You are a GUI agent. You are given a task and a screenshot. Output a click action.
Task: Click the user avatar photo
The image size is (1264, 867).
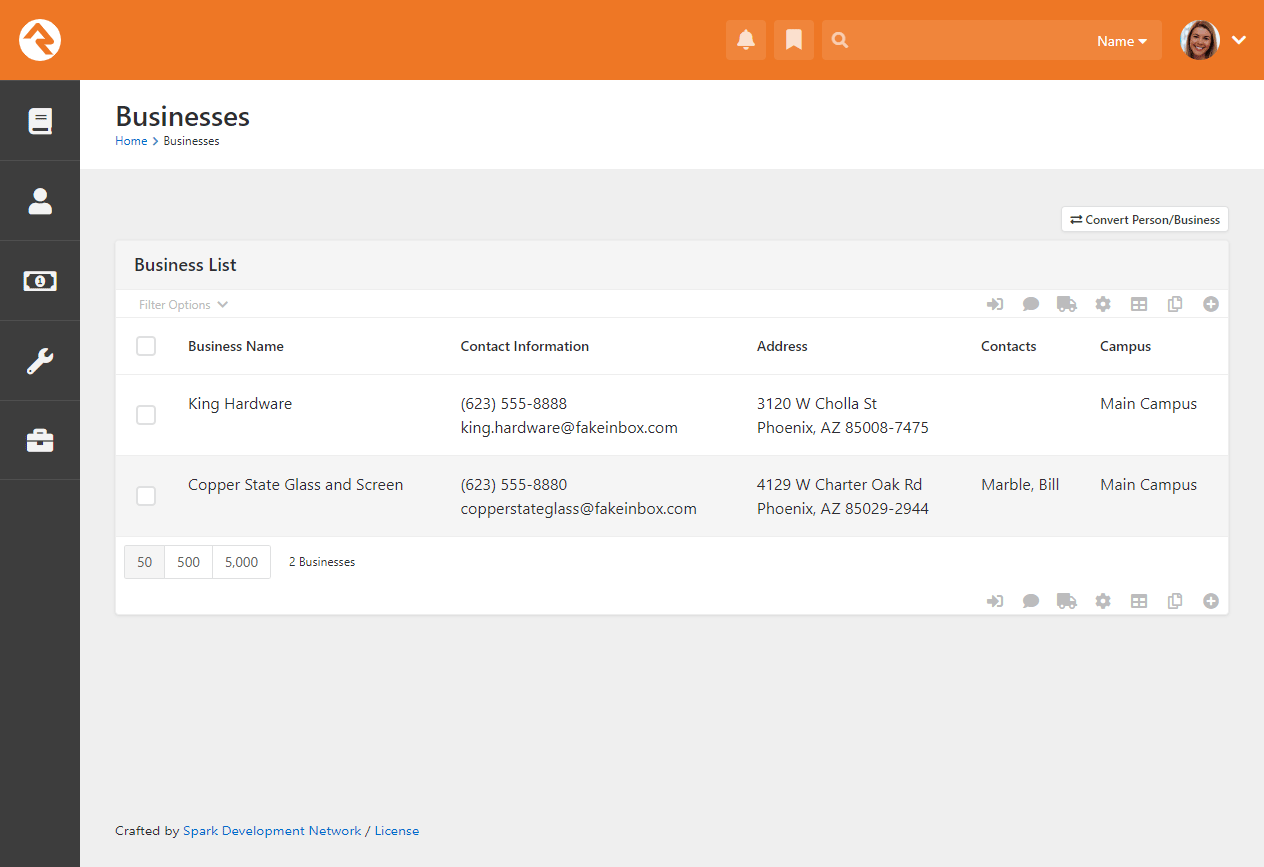point(1200,40)
